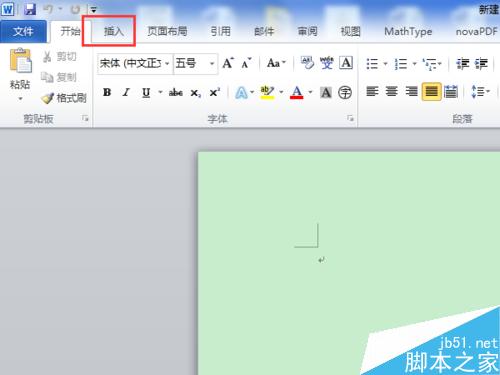
Task: Expand the font color dropdown arrow
Action: pos(311,92)
